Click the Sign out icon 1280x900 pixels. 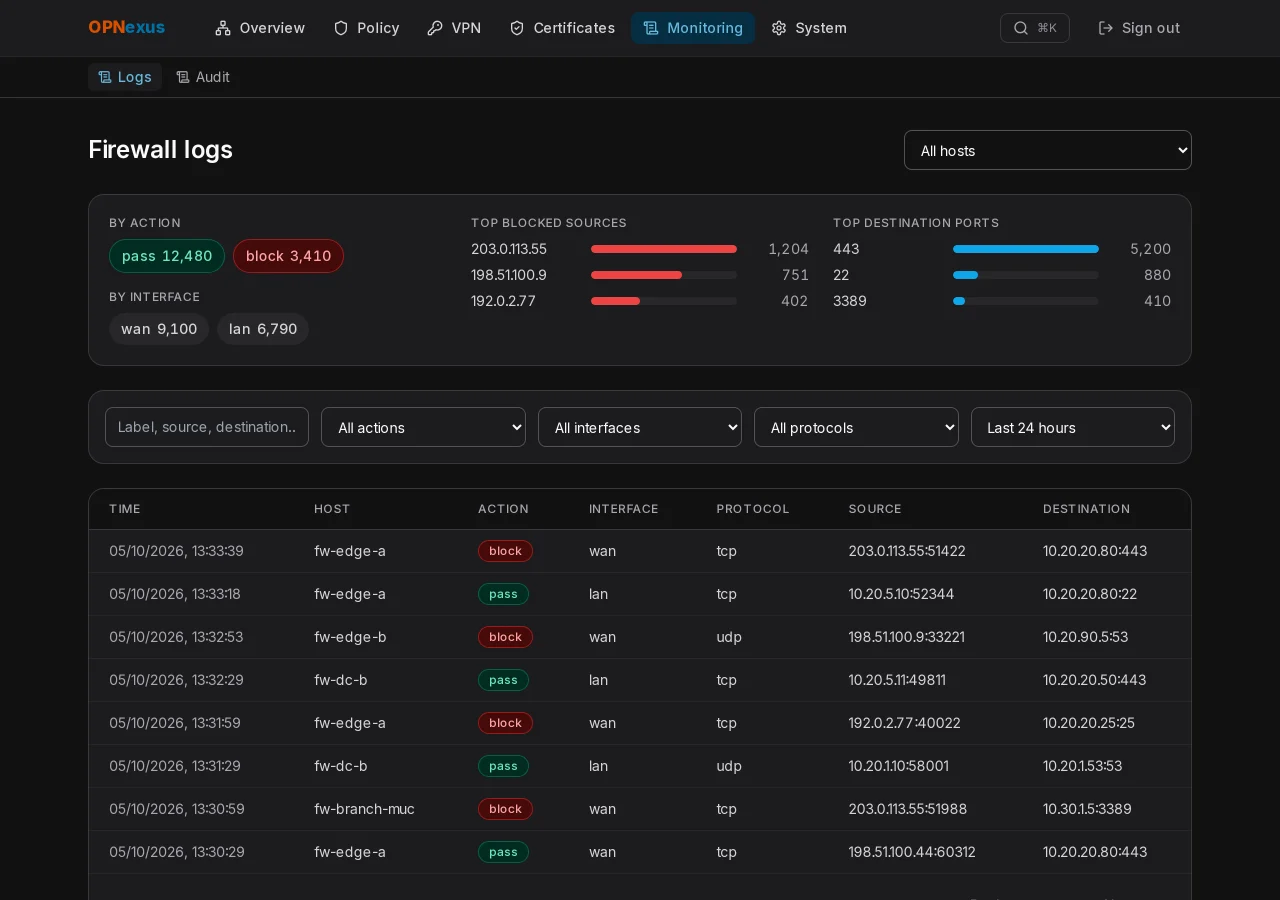pos(1106,28)
